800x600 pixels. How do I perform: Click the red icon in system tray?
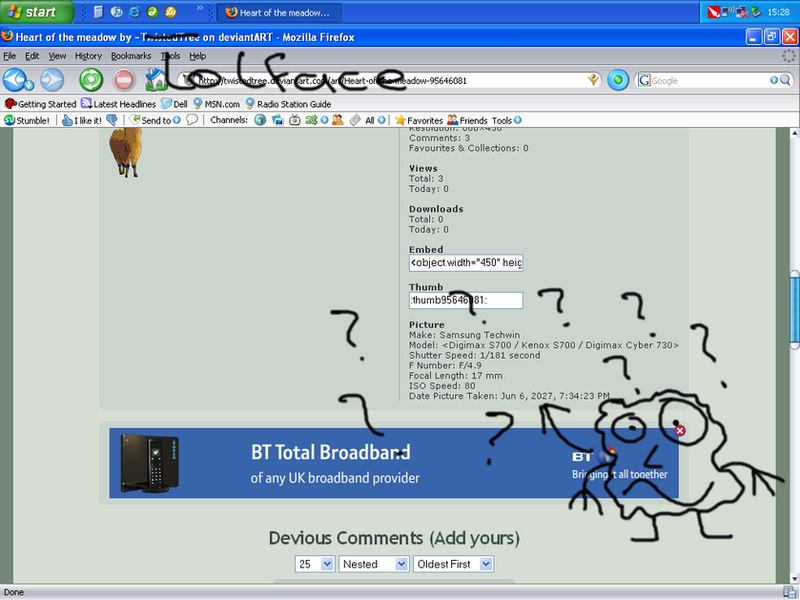(x=714, y=12)
